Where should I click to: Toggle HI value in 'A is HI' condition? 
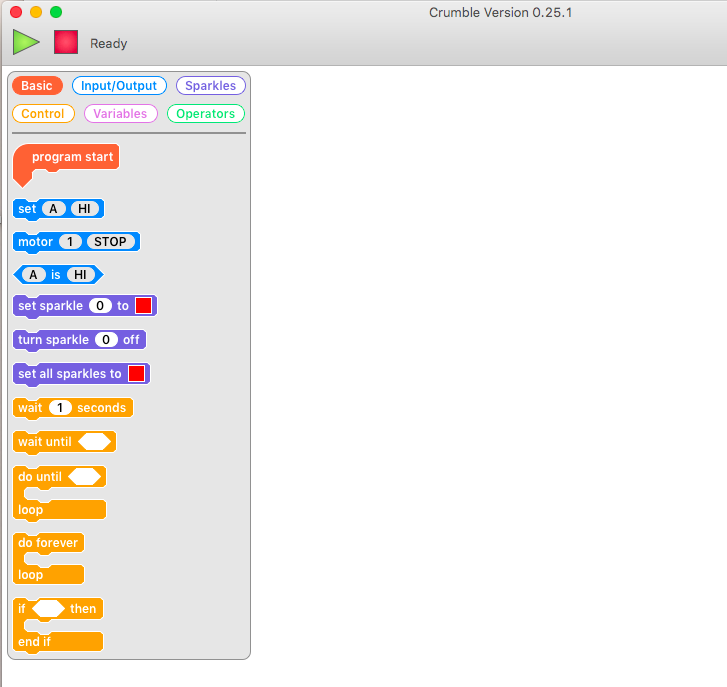(x=77, y=275)
